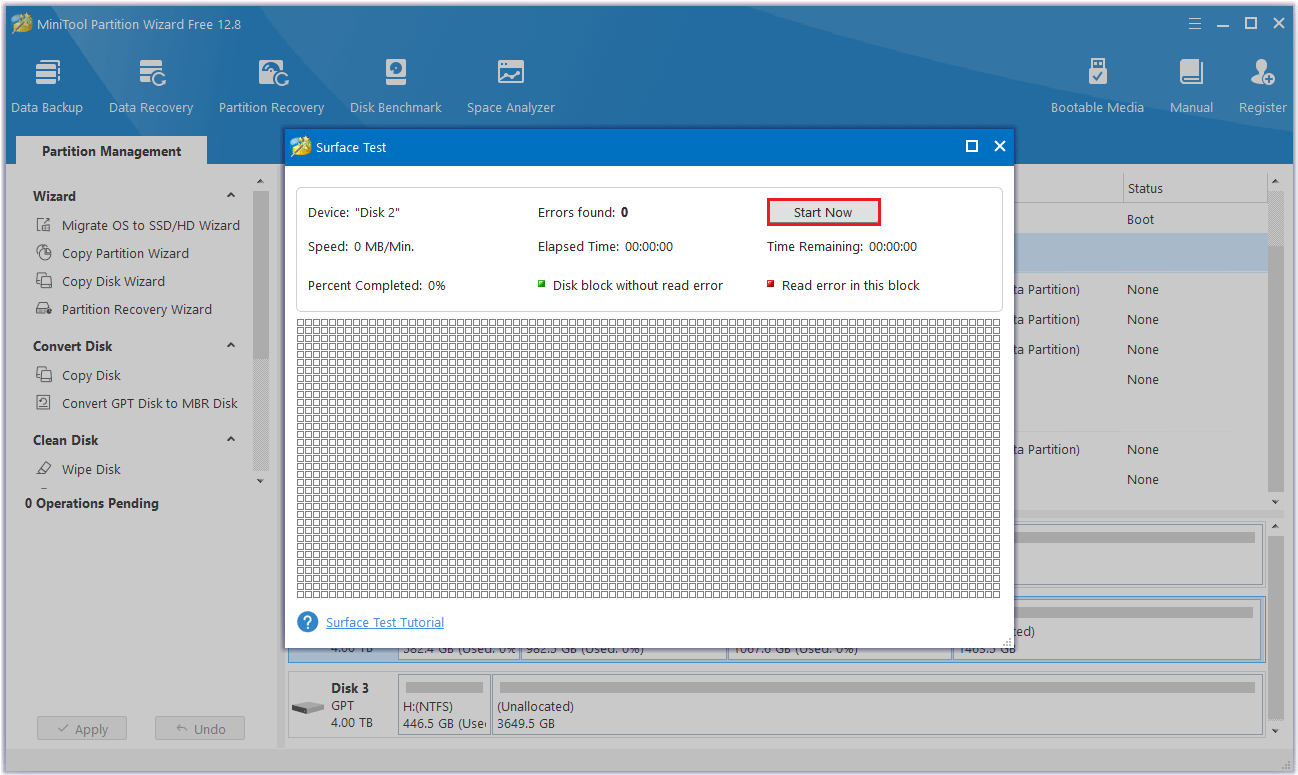Click the Apply button

coord(82,729)
